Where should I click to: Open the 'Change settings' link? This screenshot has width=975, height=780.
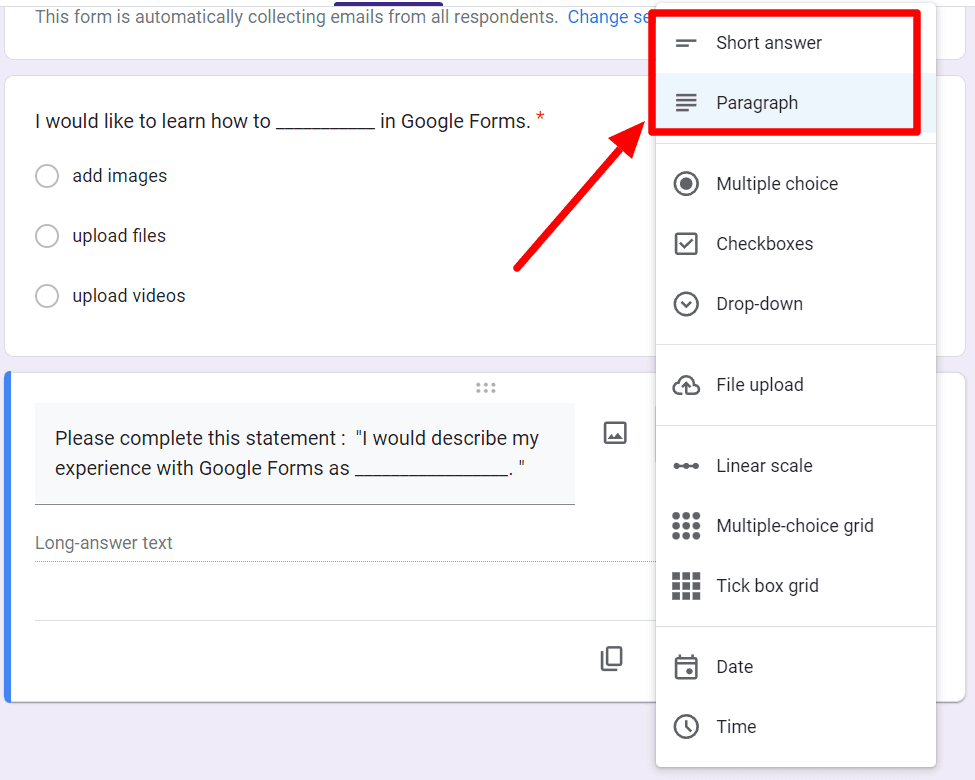[608, 17]
